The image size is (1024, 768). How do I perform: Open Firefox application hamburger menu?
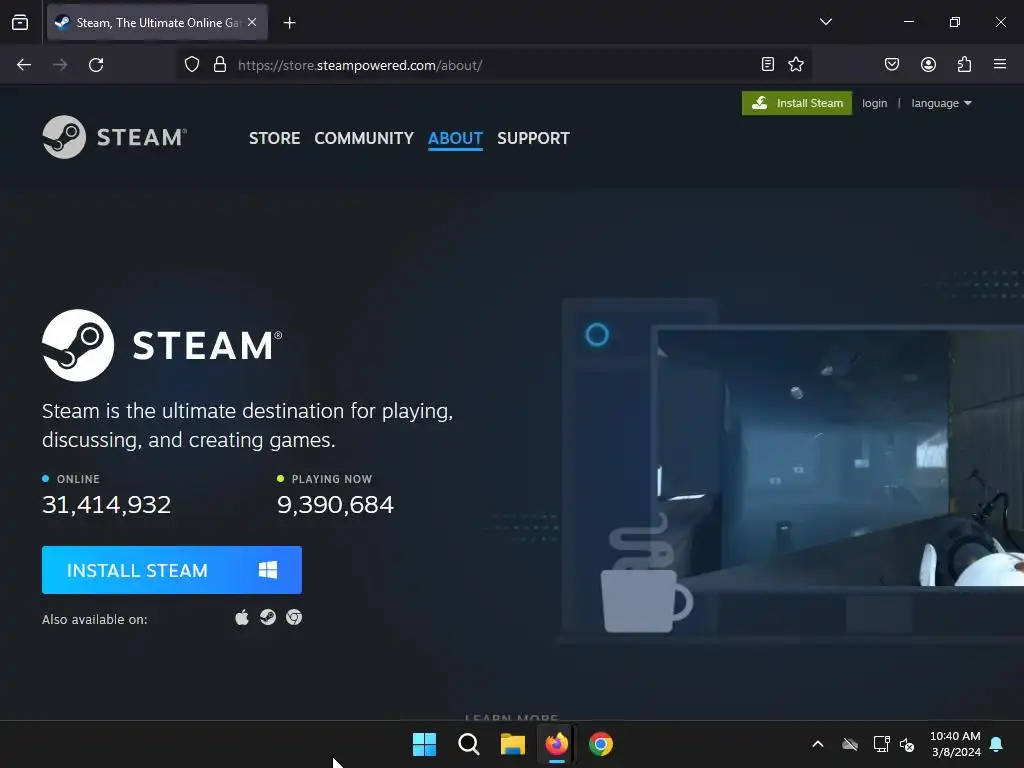click(x=1000, y=64)
